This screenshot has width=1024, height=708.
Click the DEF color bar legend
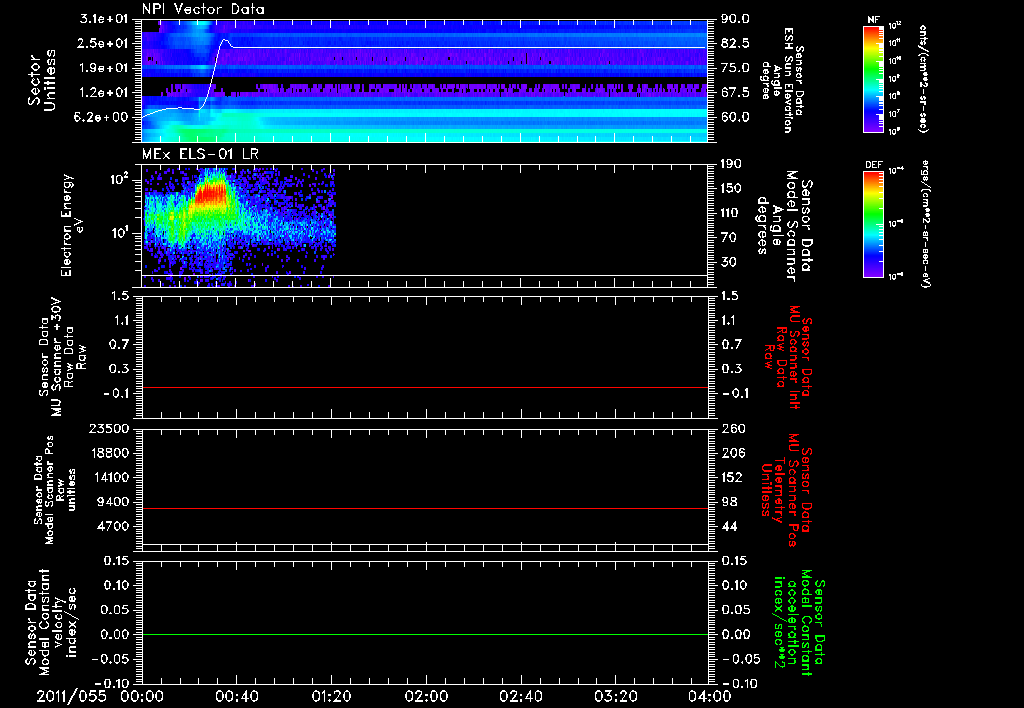point(874,224)
